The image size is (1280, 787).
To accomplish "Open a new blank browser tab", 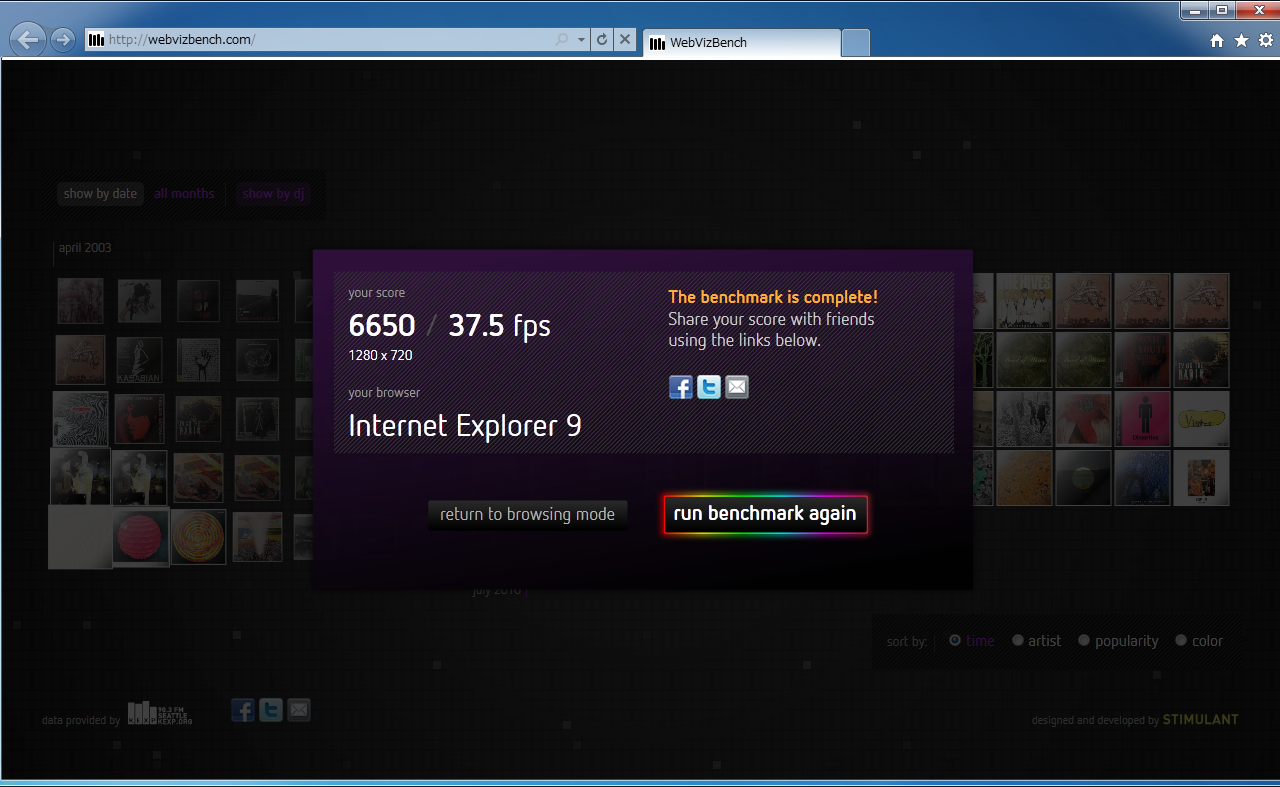I will 856,43.
